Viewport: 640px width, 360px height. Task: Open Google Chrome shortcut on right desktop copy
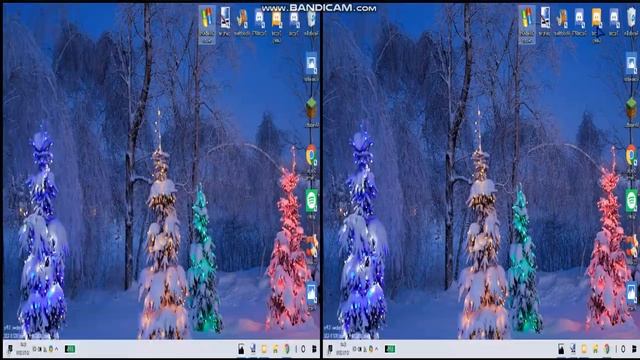(x=631, y=155)
